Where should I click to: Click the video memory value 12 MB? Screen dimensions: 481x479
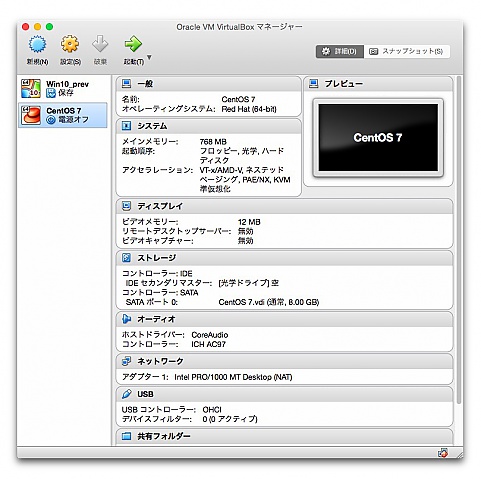[x=249, y=222]
